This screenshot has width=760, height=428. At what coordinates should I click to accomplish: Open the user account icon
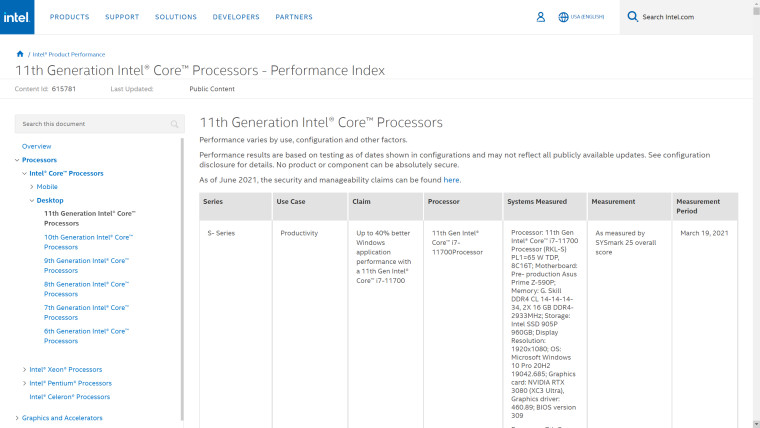point(540,17)
